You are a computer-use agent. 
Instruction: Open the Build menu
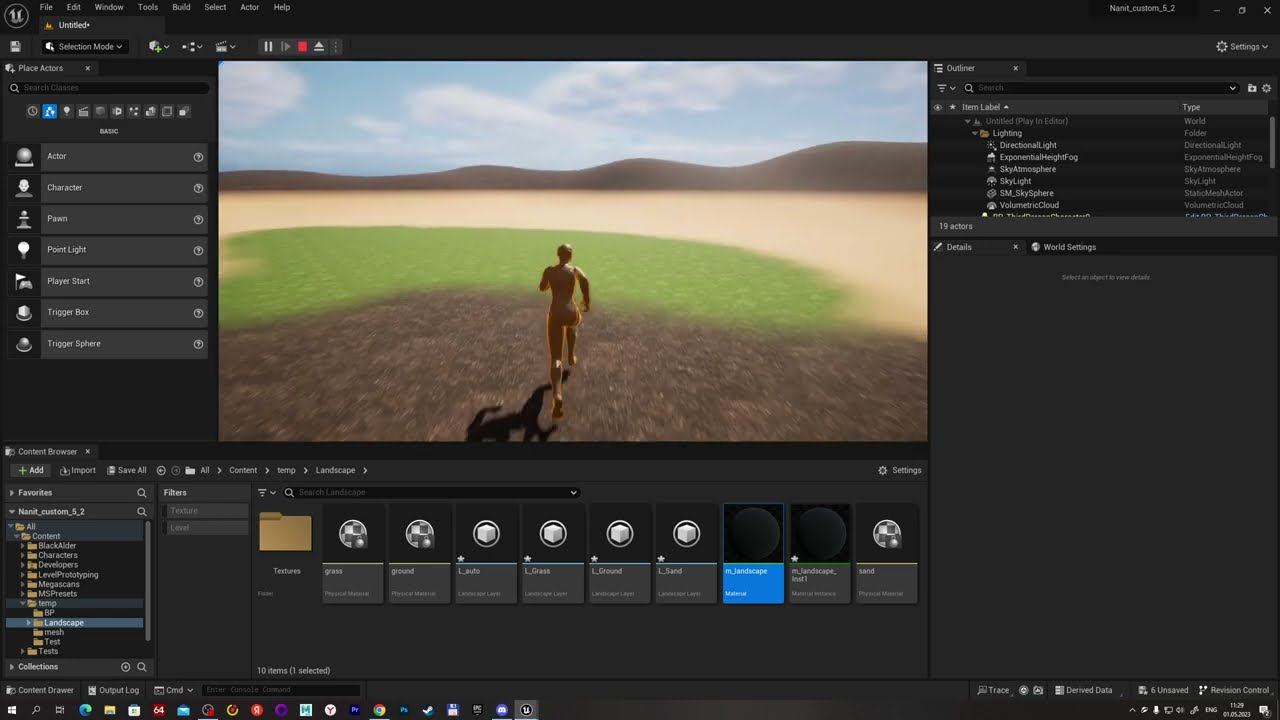tap(181, 7)
